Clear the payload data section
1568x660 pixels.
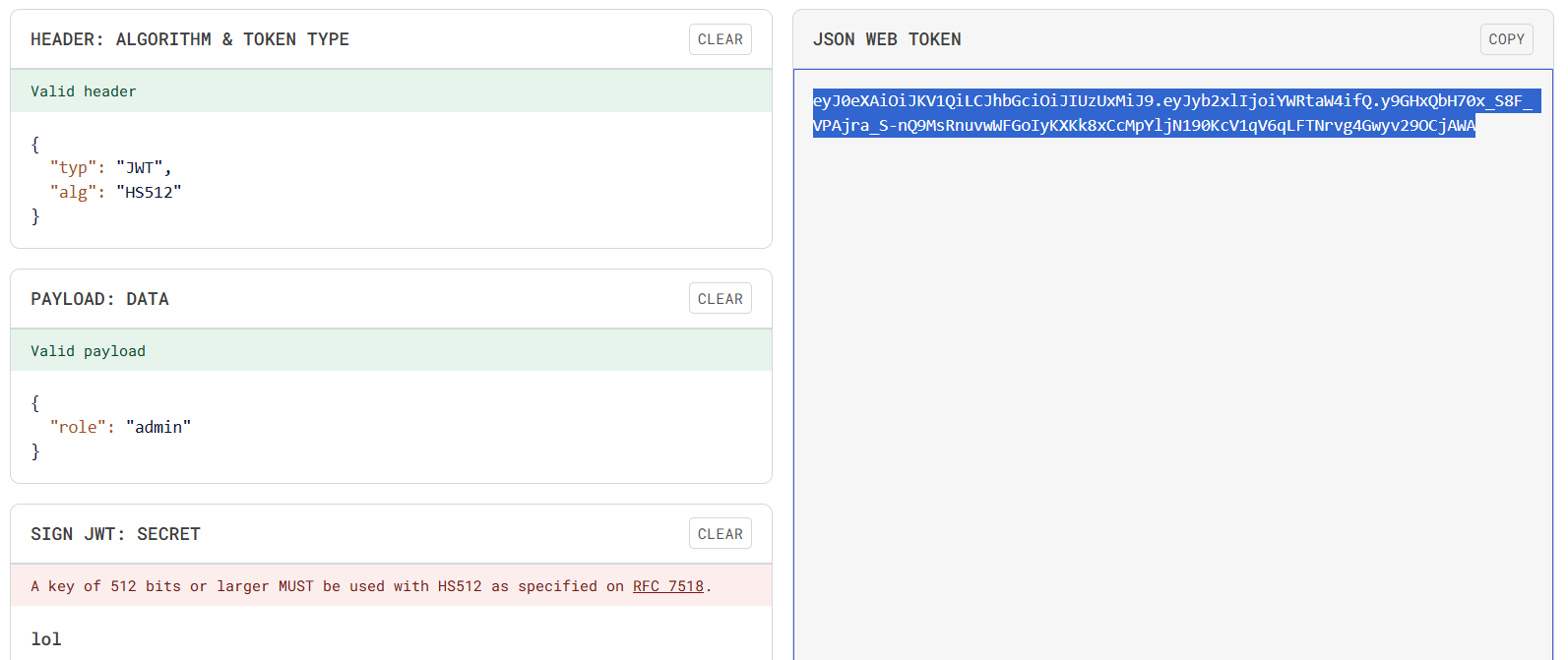tap(720, 299)
